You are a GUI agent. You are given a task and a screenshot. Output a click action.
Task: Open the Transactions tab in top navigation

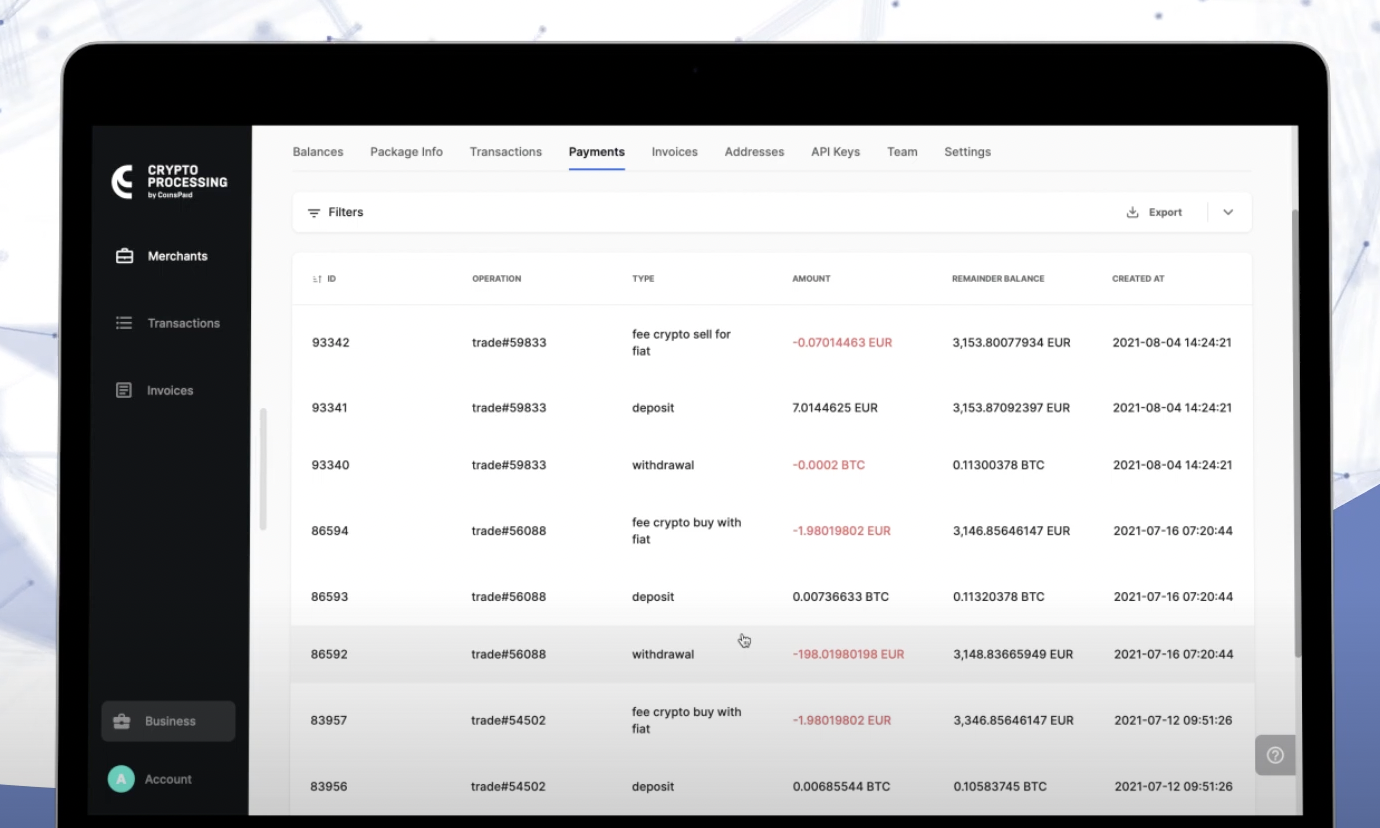(x=506, y=152)
